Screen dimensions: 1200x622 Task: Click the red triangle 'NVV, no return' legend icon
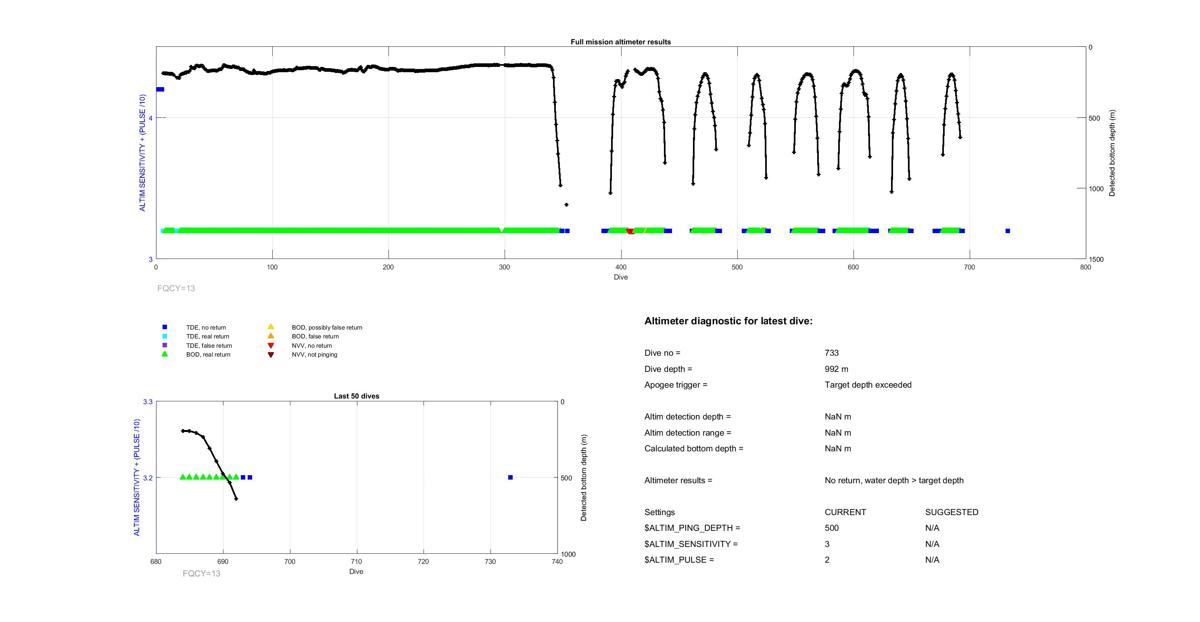(x=270, y=345)
